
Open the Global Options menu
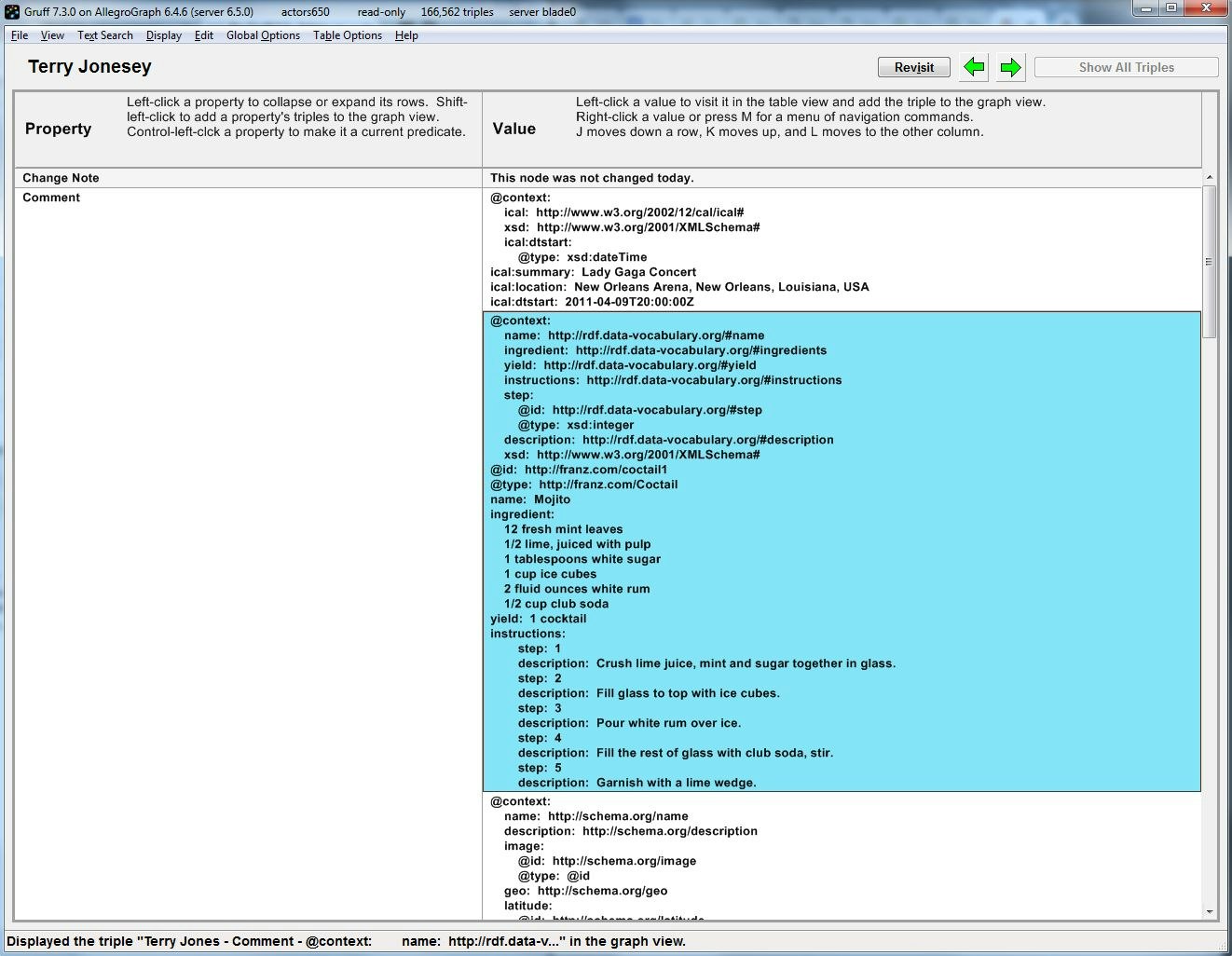pos(263,34)
